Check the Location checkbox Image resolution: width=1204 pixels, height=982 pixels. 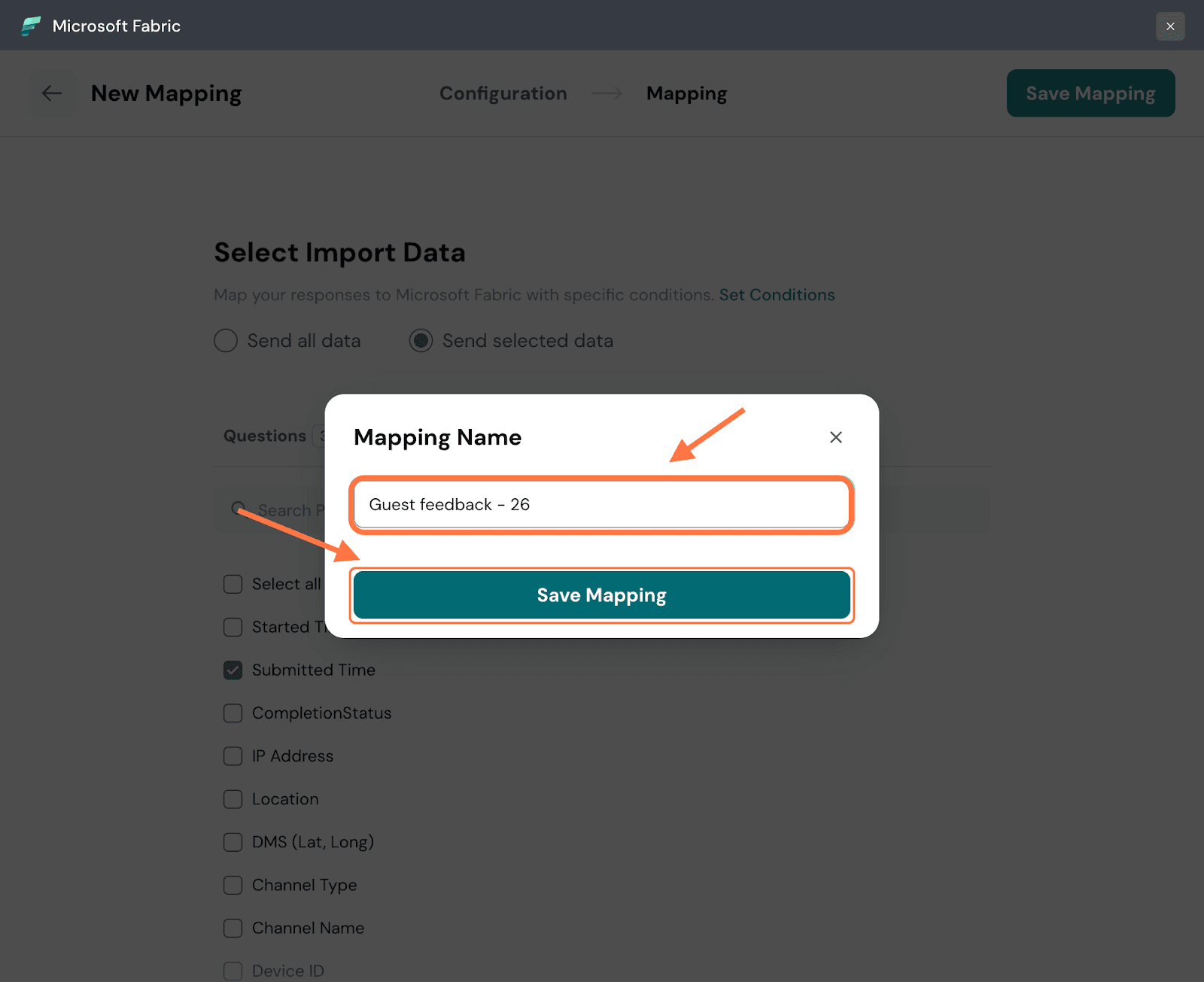click(233, 799)
